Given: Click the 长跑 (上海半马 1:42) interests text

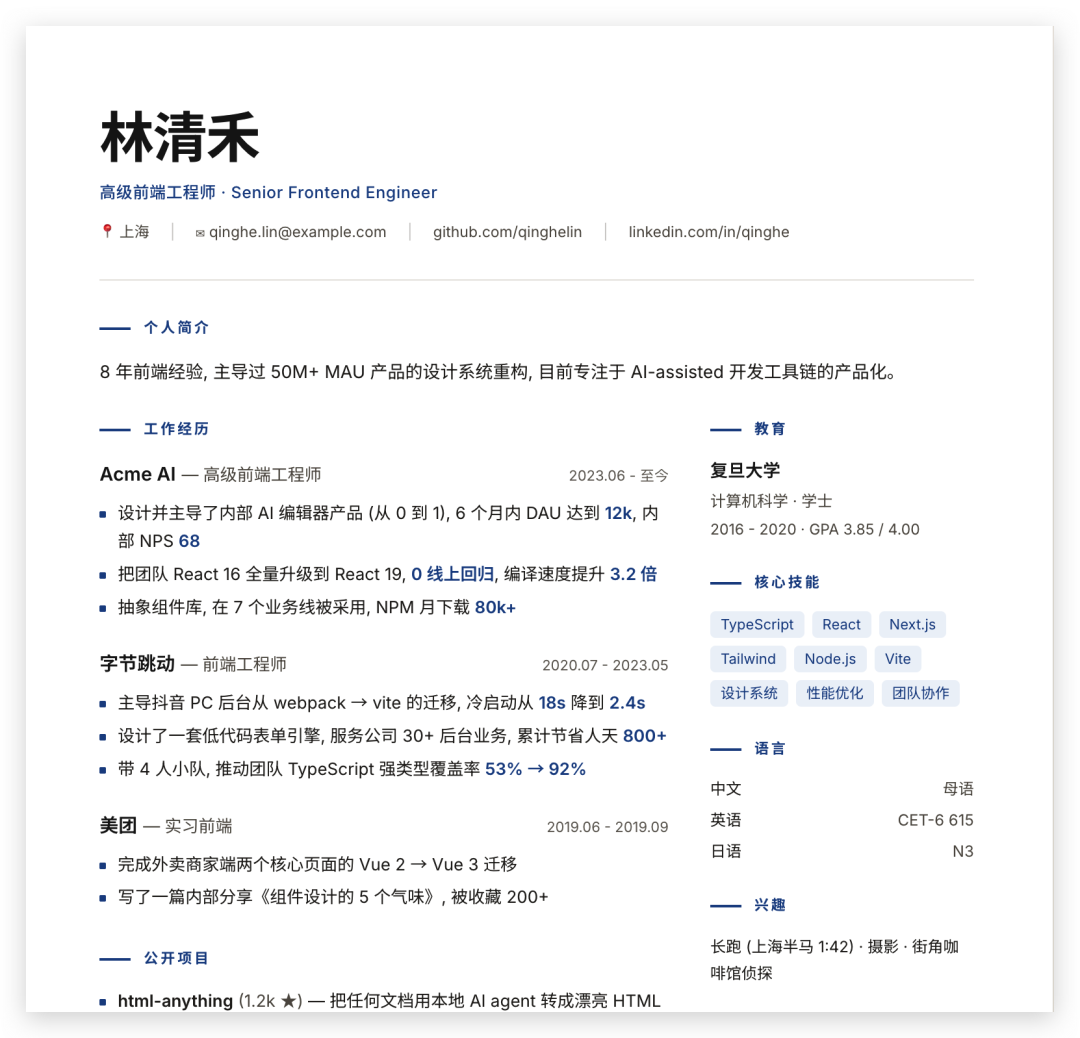Looking at the screenshot, I should [782, 946].
